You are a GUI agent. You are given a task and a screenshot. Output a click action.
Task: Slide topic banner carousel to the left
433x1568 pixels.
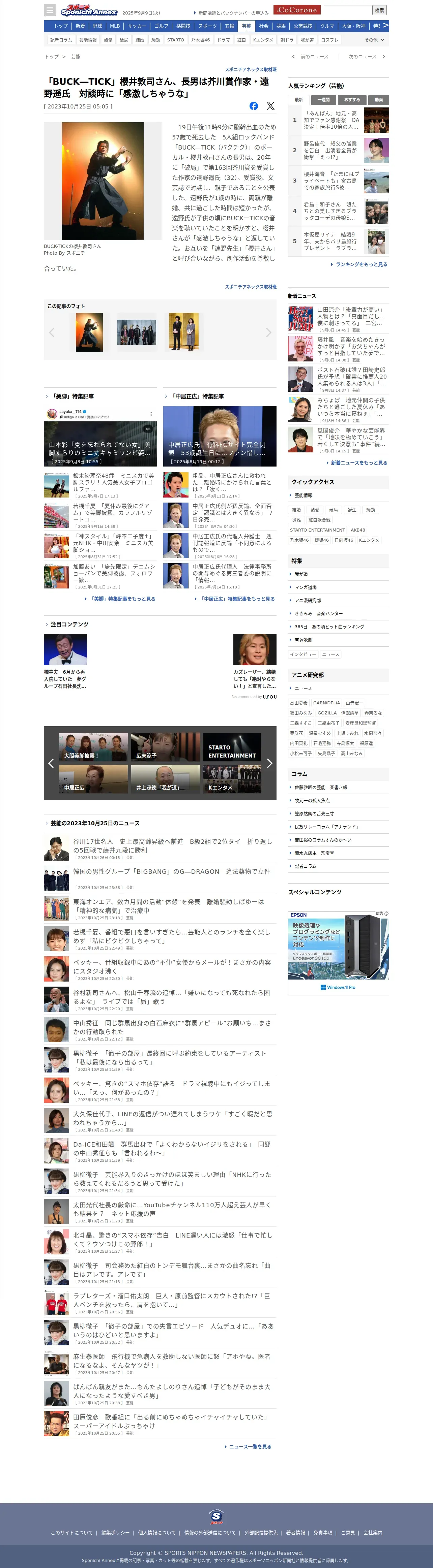(51, 763)
